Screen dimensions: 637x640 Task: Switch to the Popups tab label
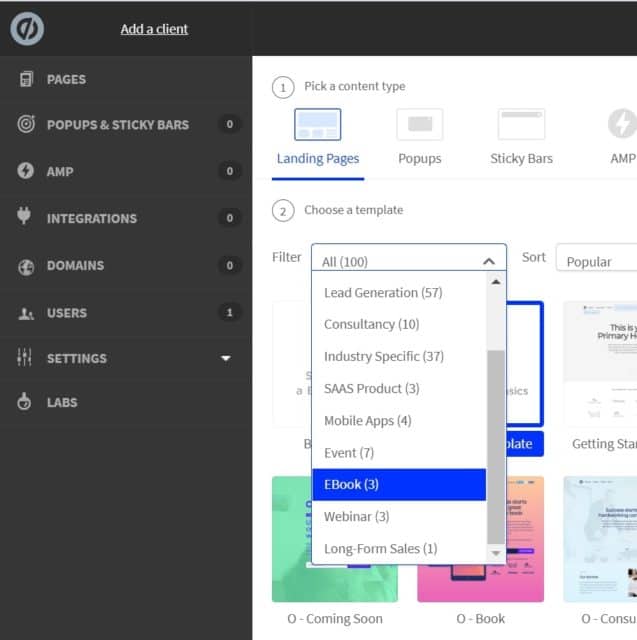pyautogui.click(x=419, y=158)
